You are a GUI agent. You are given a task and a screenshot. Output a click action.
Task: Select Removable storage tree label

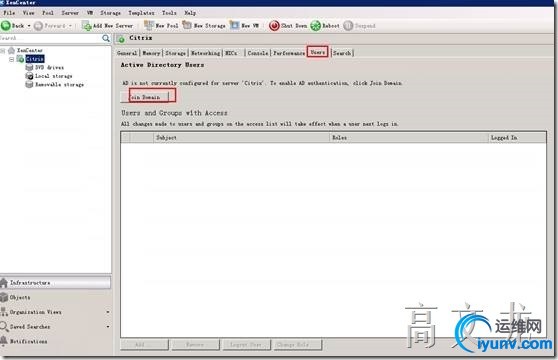[x=59, y=84]
